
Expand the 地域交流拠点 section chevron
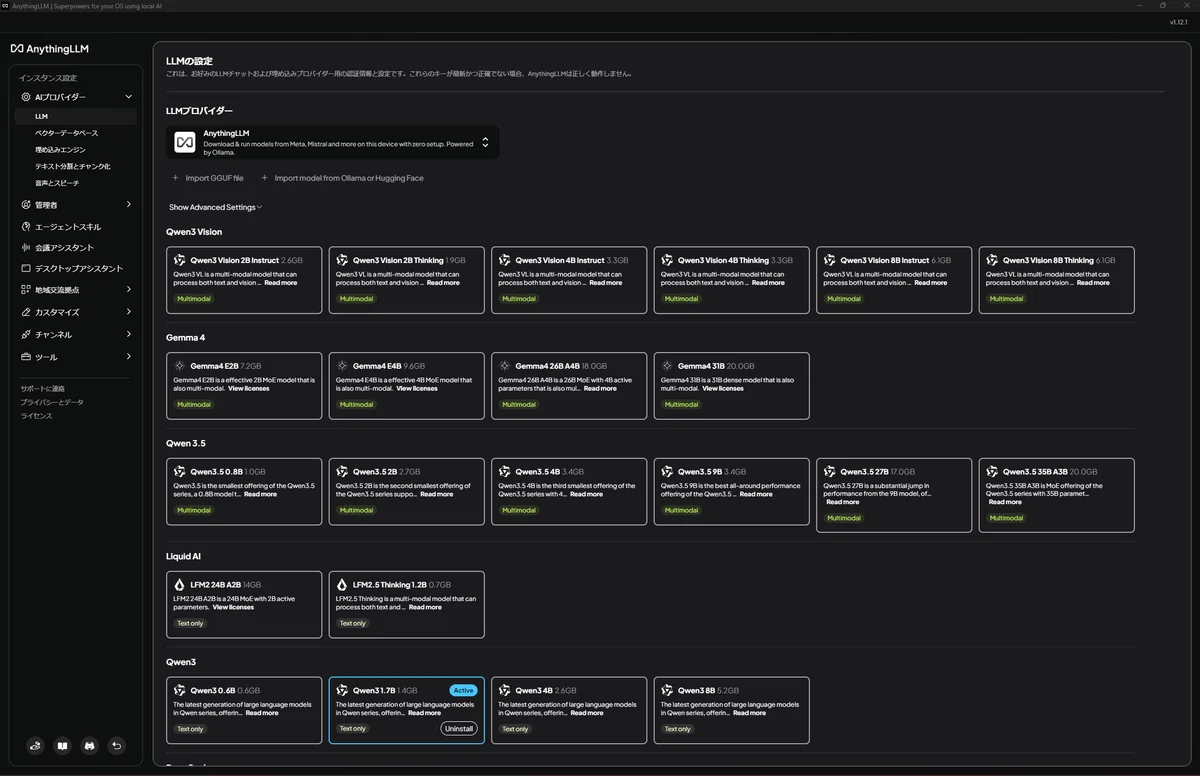[129, 290]
